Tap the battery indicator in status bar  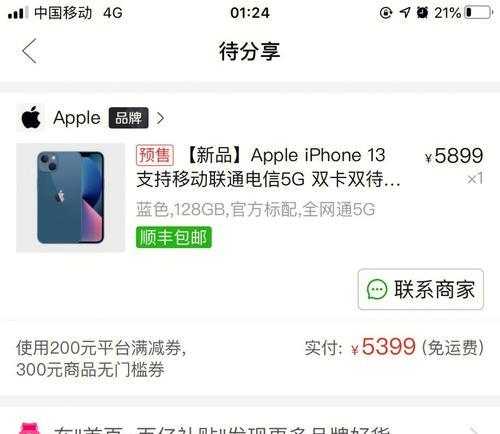(x=479, y=13)
